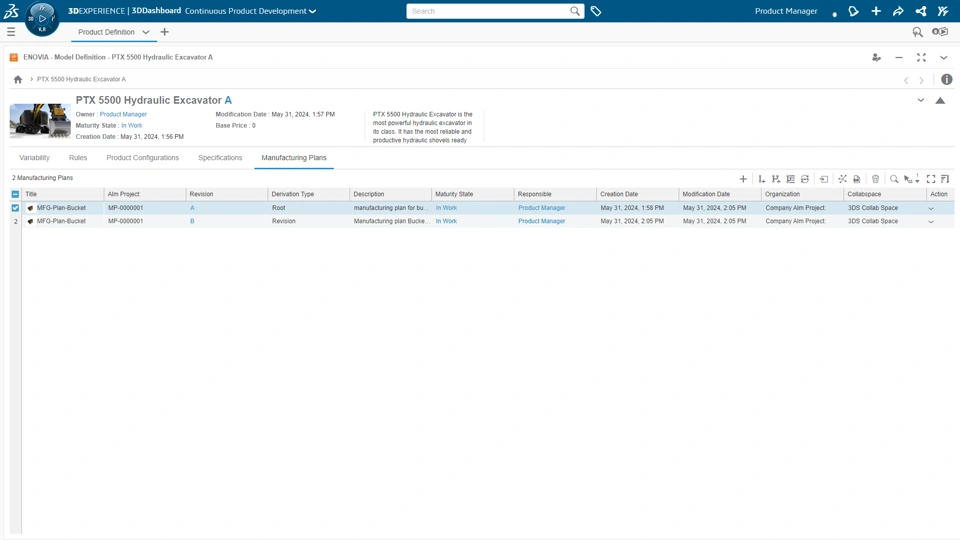
Task: Select row 2 via its row number cell
Action: 15,221
